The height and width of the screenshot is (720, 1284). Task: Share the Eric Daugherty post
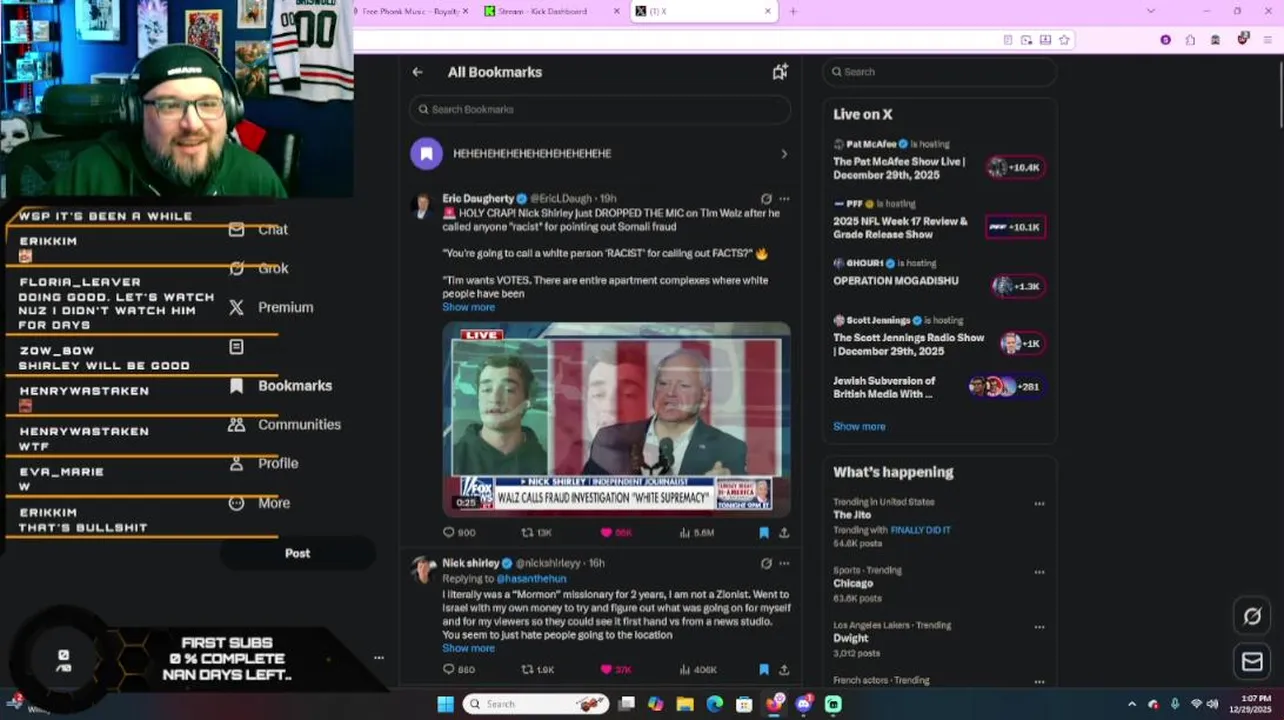pos(784,533)
